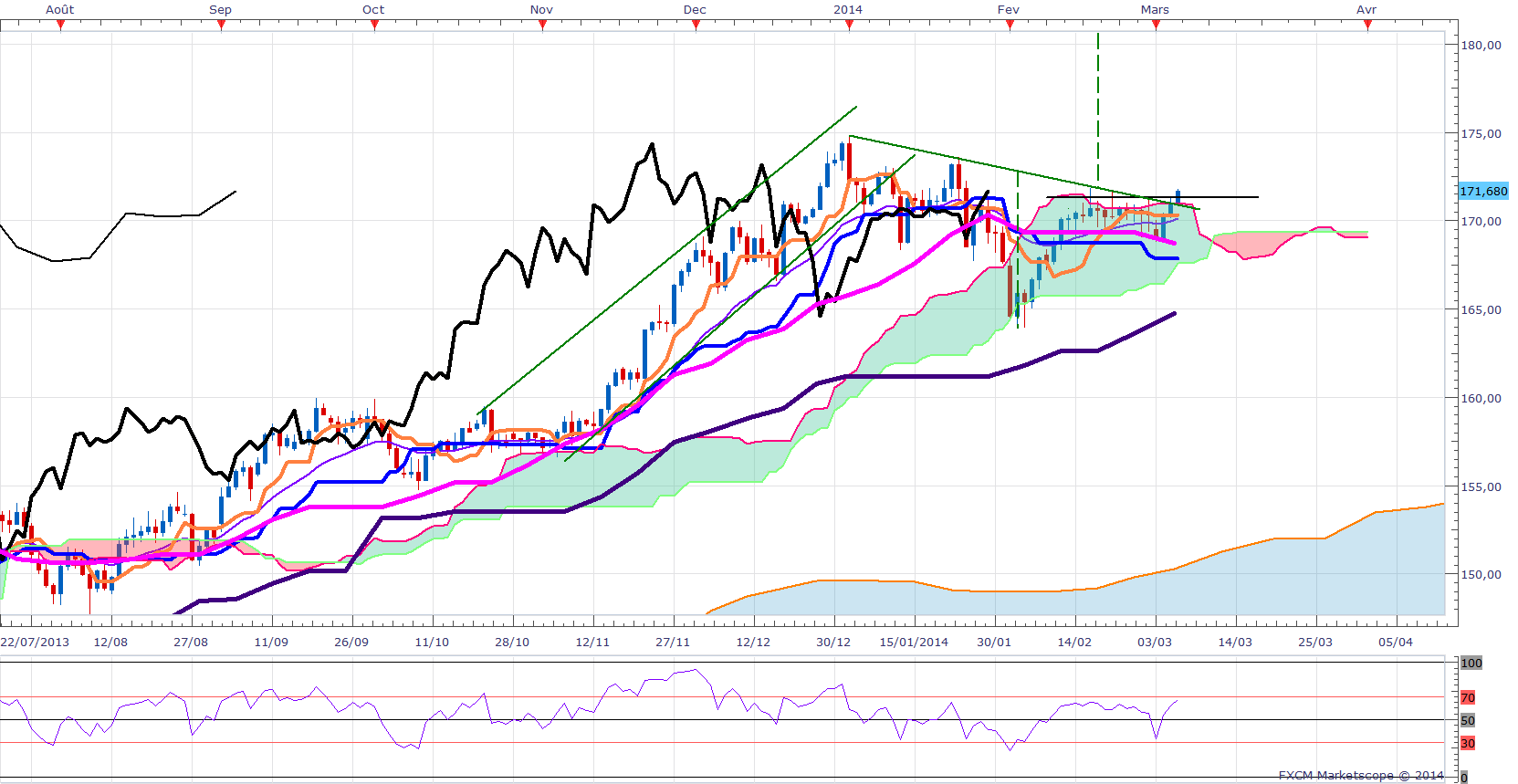The width and height of the screenshot is (1518, 784).
Task: Click the red triangle marker under Sep
Action: pyautogui.click(x=222, y=26)
